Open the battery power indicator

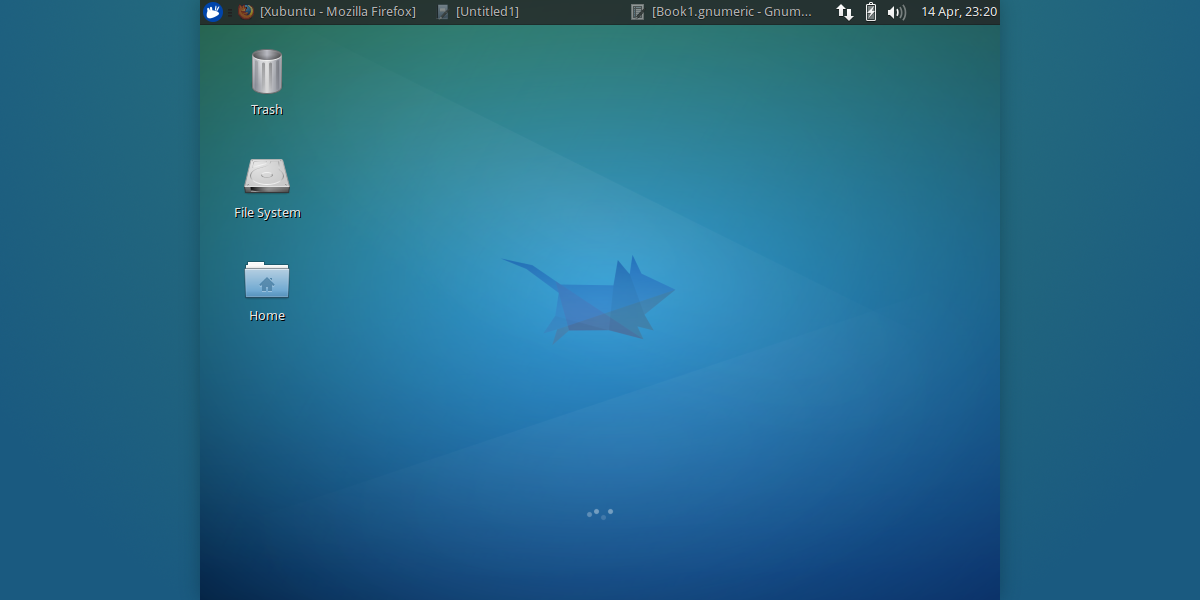870,12
